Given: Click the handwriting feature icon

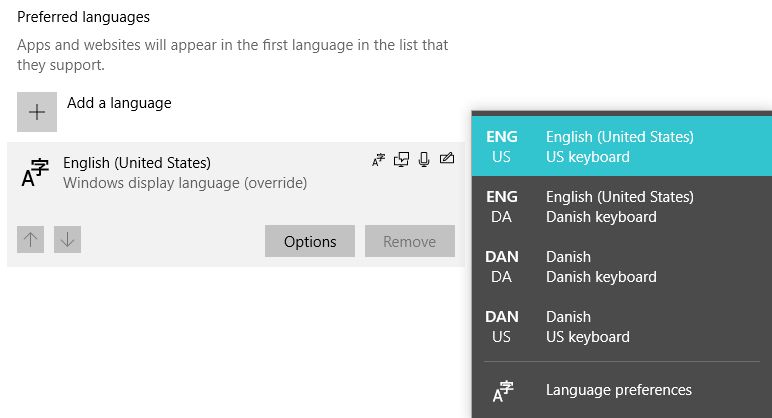Looking at the screenshot, I should (447, 160).
